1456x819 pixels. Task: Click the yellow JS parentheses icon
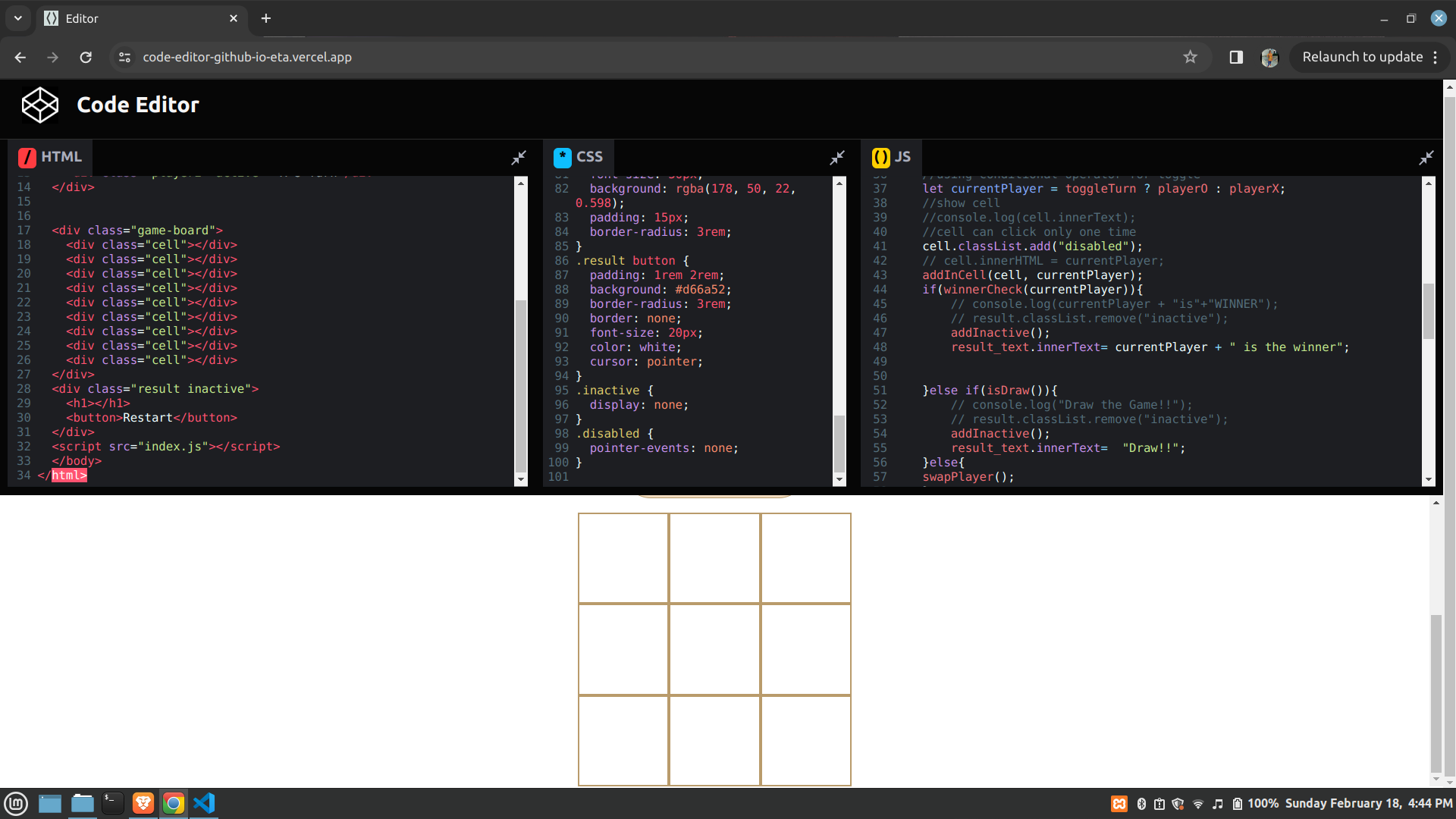coord(880,157)
